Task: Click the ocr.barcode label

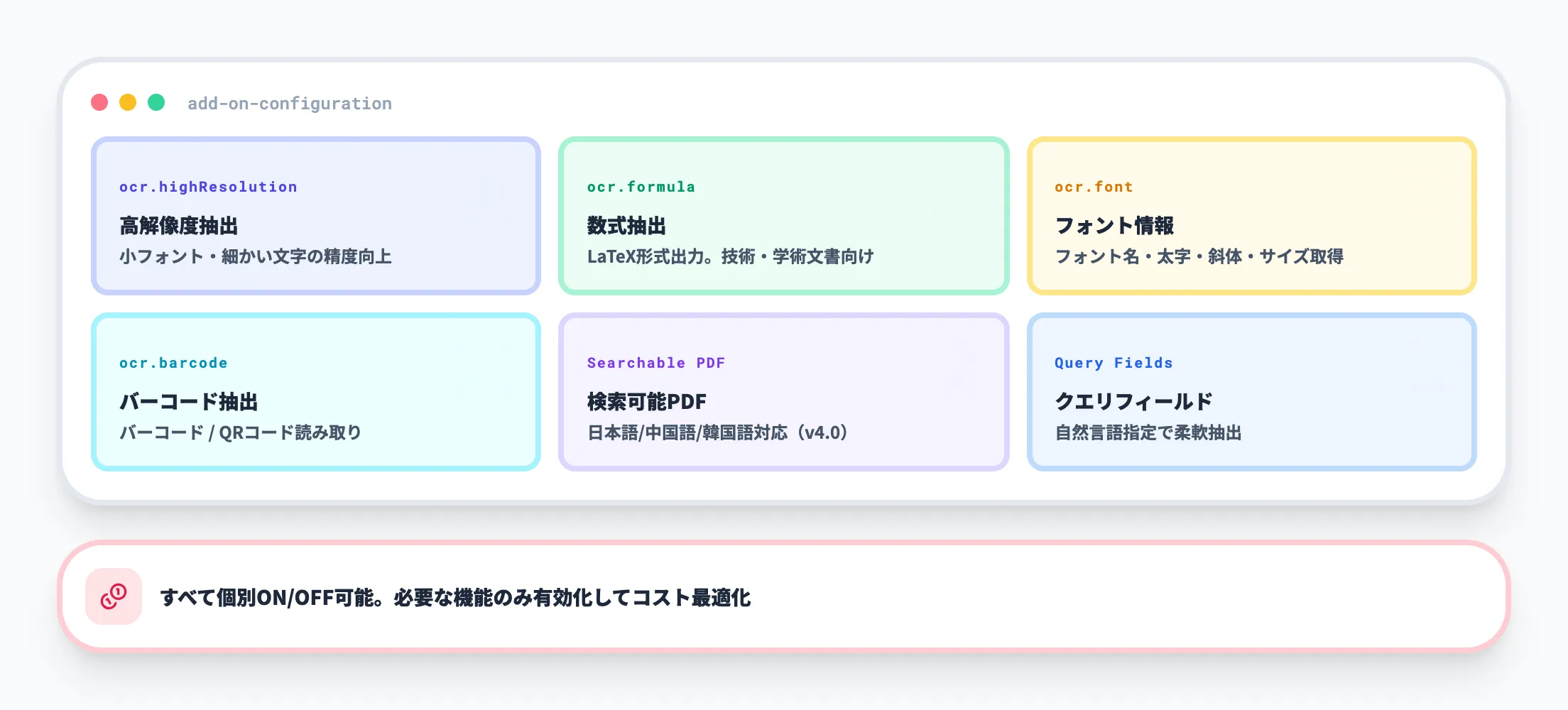Action: point(173,362)
